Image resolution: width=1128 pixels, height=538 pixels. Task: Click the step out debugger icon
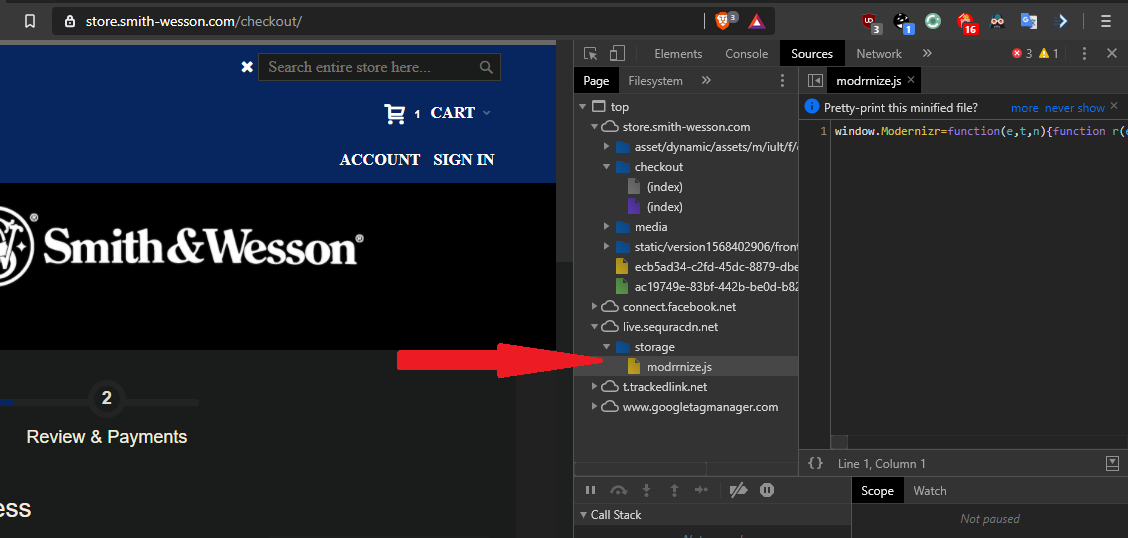(x=674, y=491)
